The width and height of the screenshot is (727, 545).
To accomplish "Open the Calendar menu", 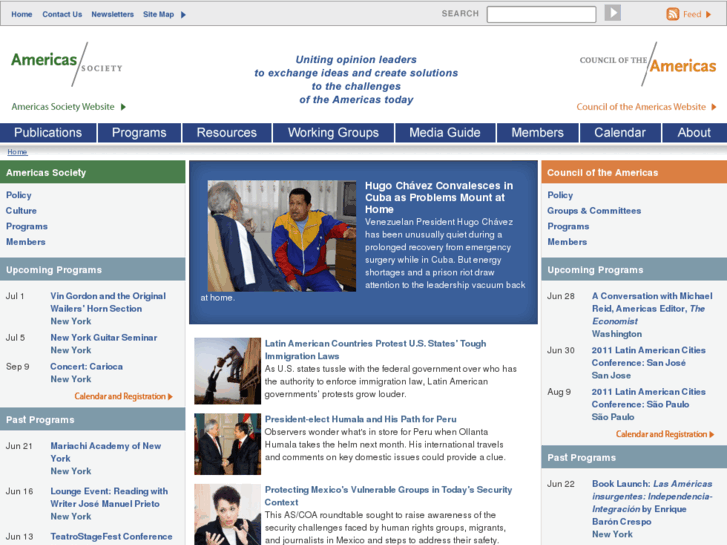I will click(x=620, y=133).
